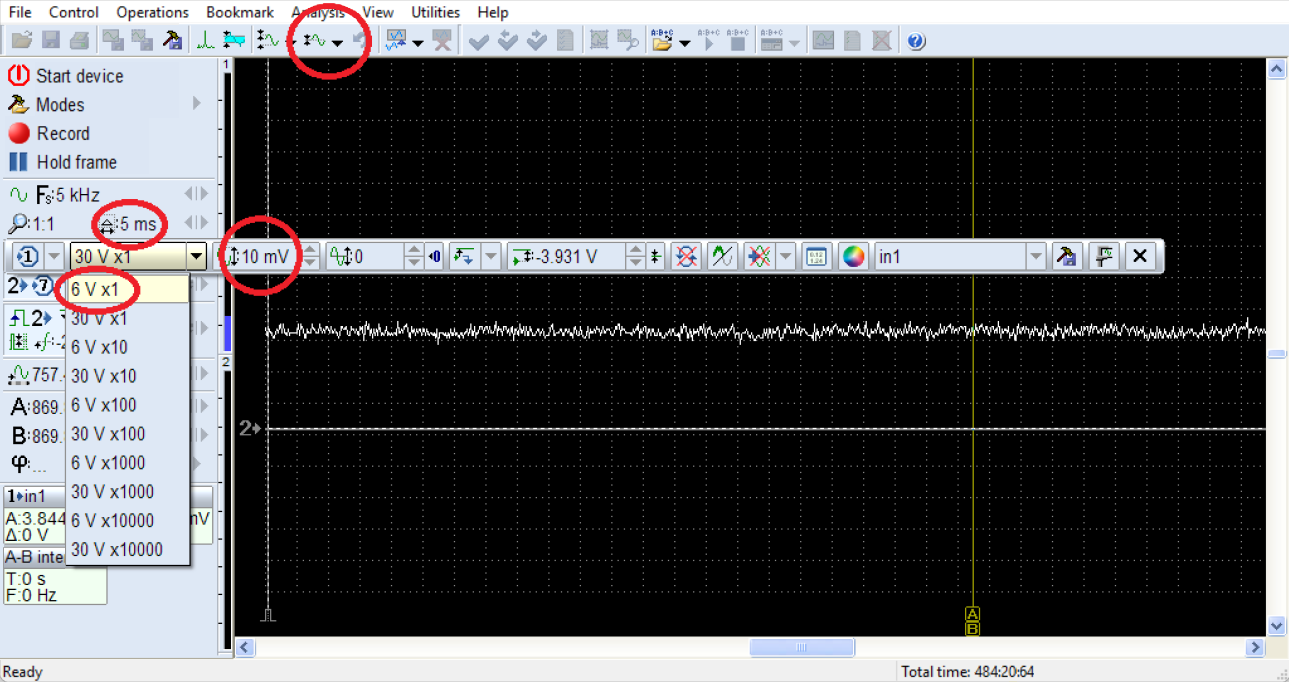Select 30 V x100 from range list
Viewport: 1289px width, 682px height.
pyautogui.click(x=127, y=434)
